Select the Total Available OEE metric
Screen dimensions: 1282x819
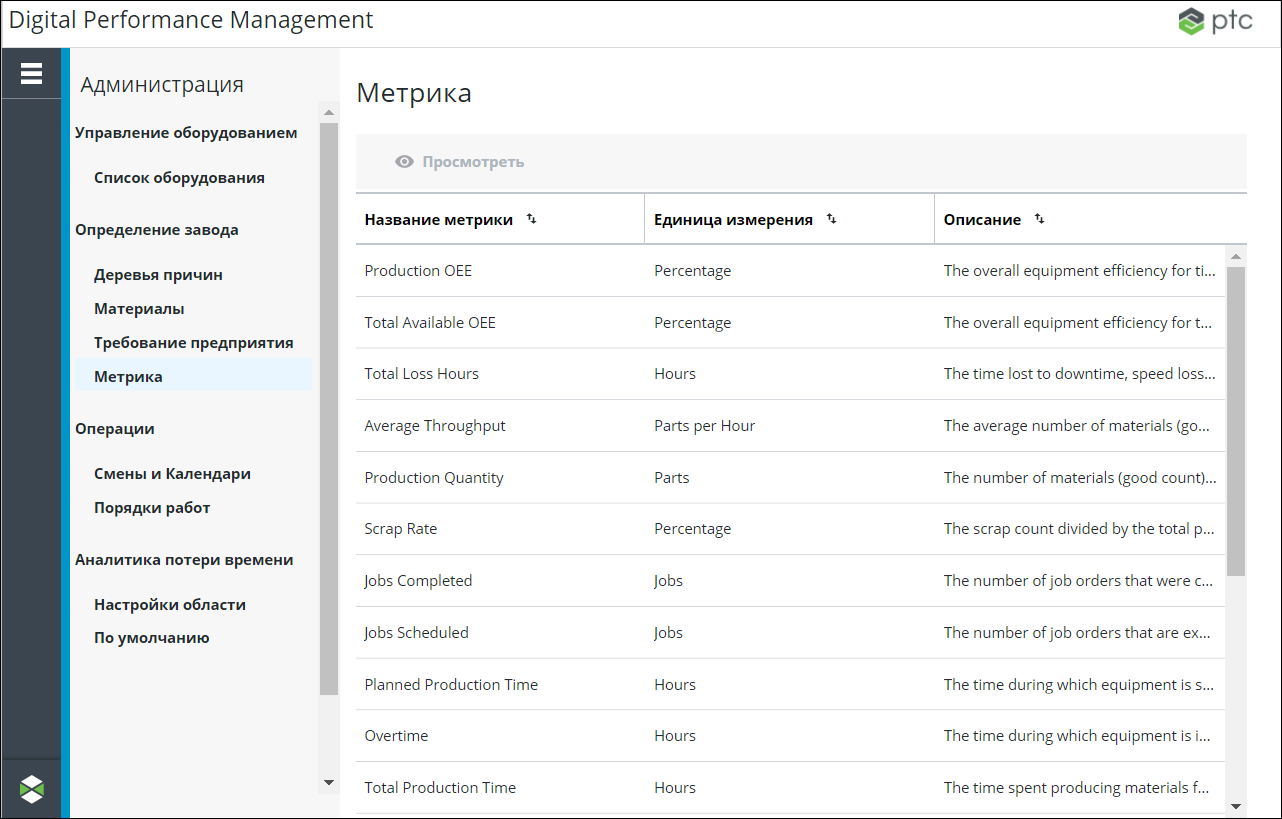(790, 323)
